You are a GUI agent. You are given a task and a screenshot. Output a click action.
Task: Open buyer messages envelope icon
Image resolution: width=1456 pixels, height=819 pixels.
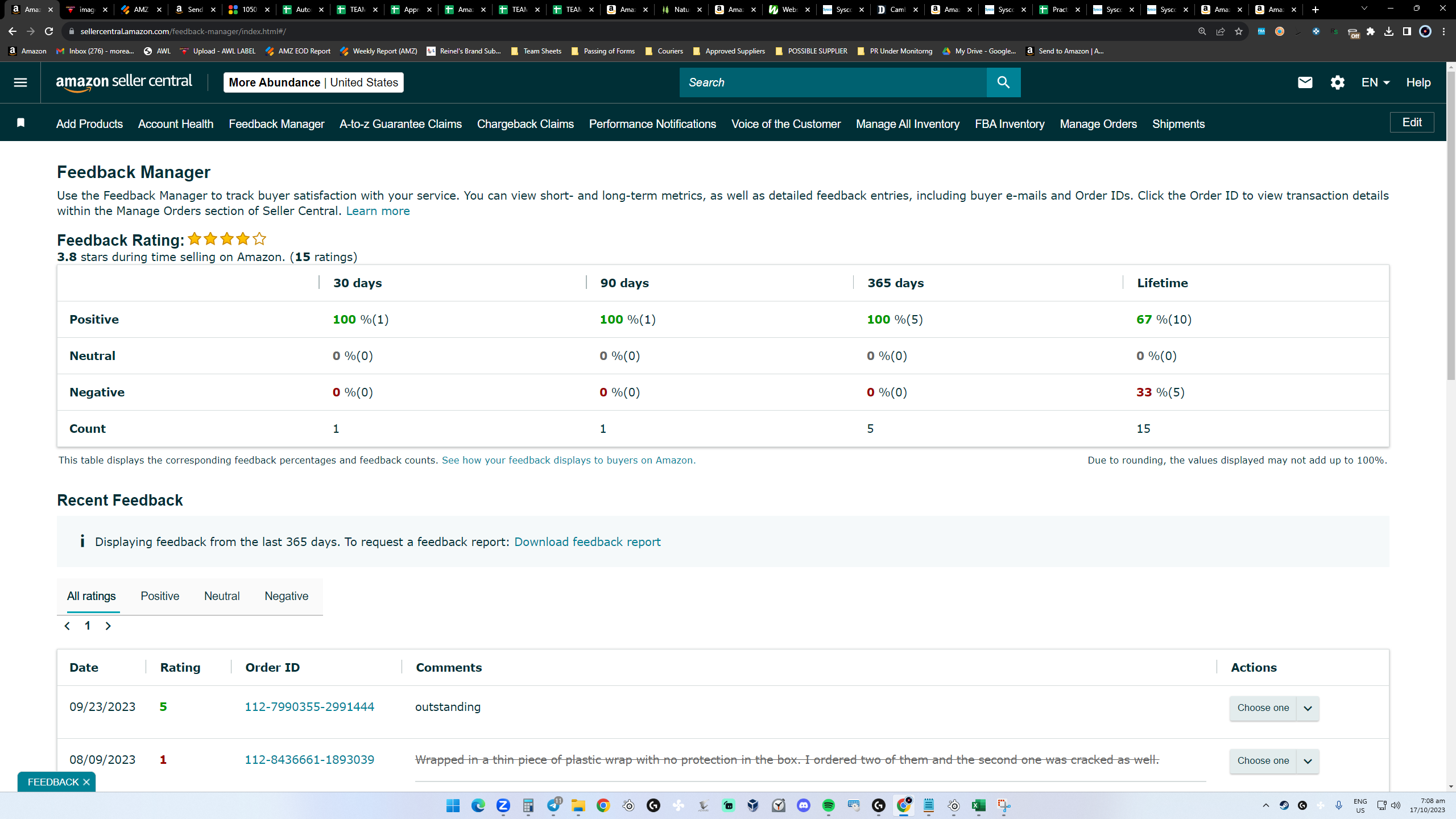pos(1305,82)
